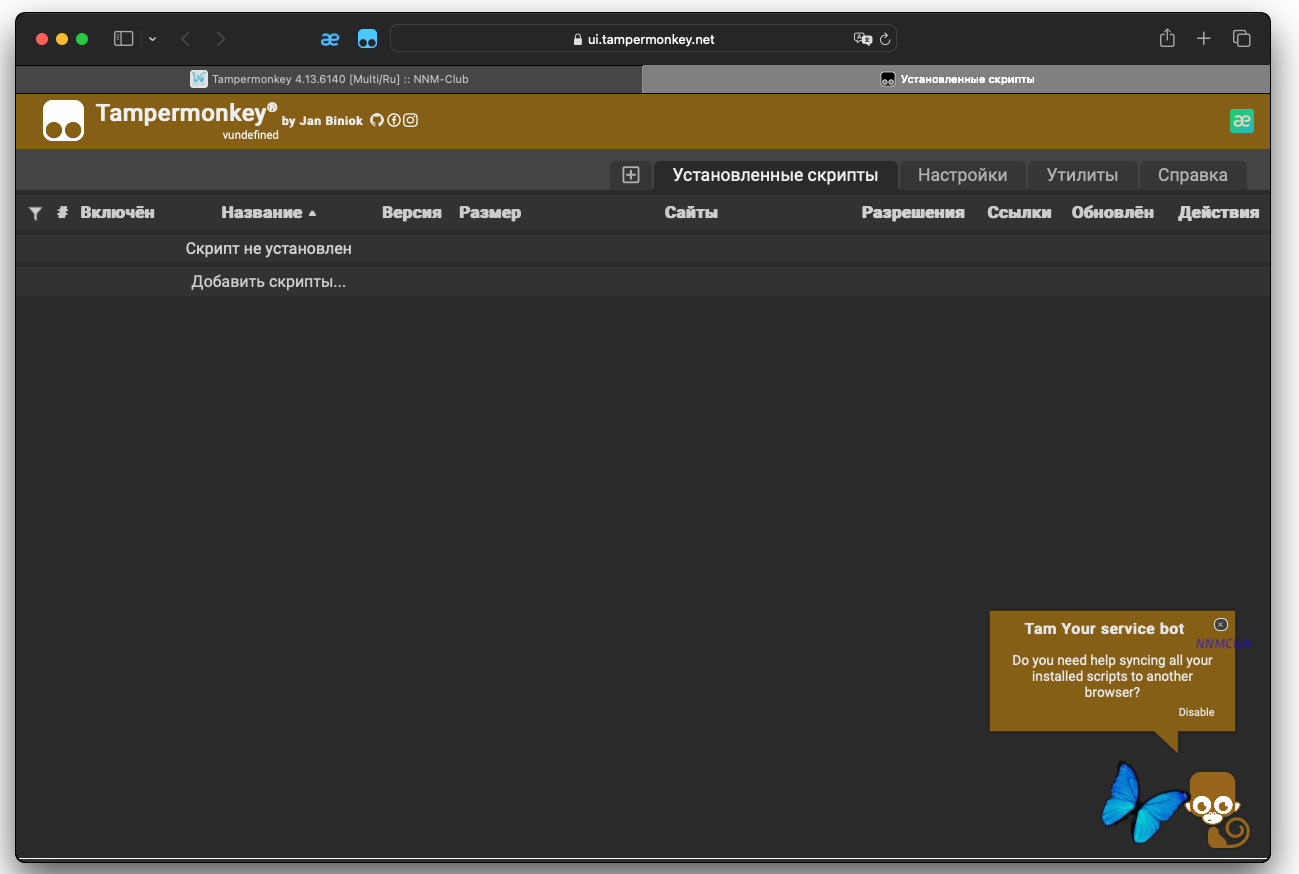Click the Tampermonkey by Jan Biniok text
The width and height of the screenshot is (1299, 874).
point(229,115)
